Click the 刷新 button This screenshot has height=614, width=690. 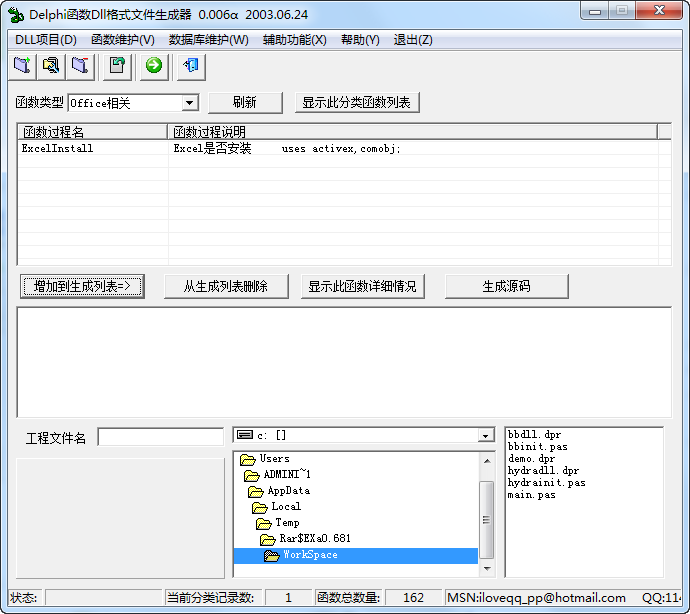(x=245, y=103)
